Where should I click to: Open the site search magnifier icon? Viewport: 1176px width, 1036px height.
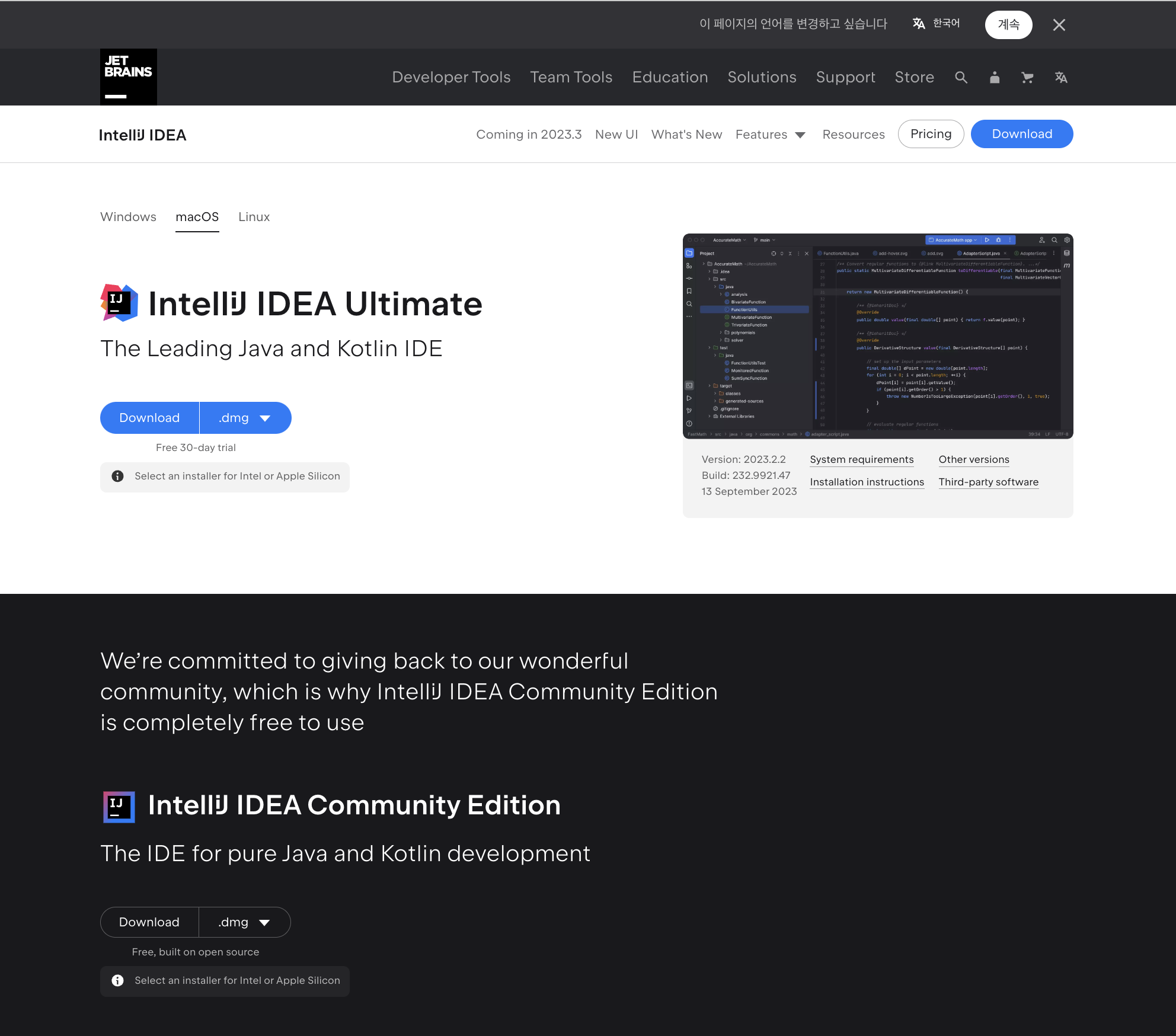(x=961, y=78)
